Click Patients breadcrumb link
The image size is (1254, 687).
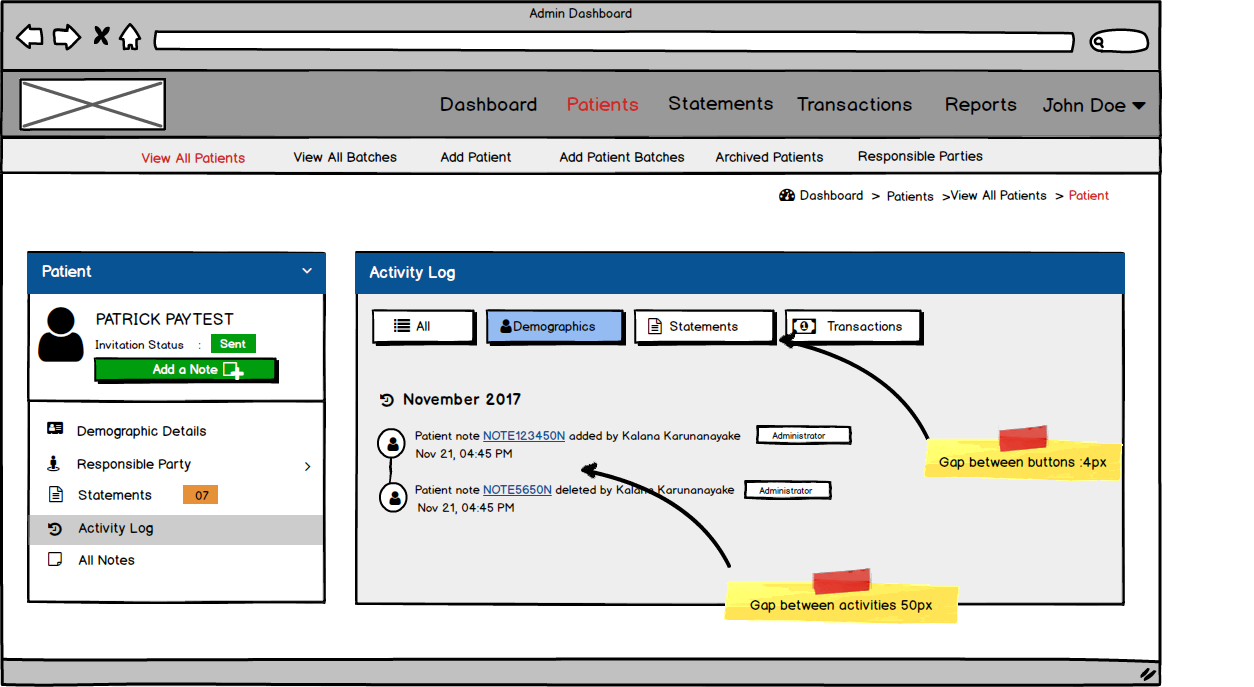coord(910,196)
